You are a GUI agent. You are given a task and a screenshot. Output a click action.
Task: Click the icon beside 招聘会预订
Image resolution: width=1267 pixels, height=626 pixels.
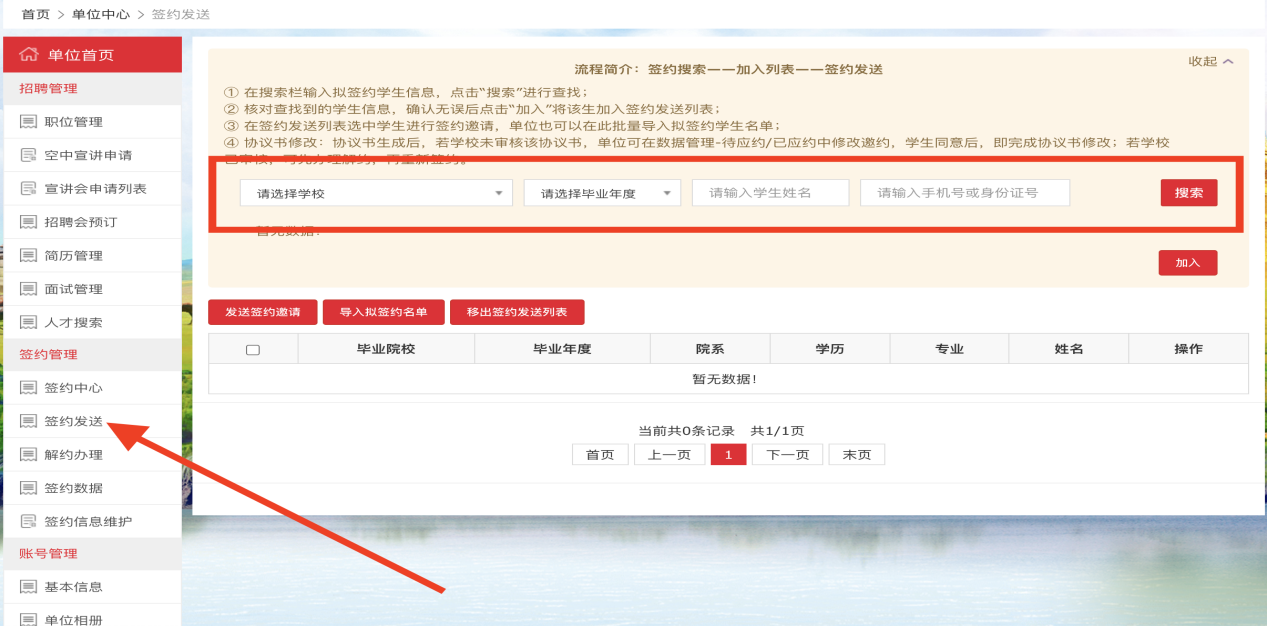(x=28, y=222)
